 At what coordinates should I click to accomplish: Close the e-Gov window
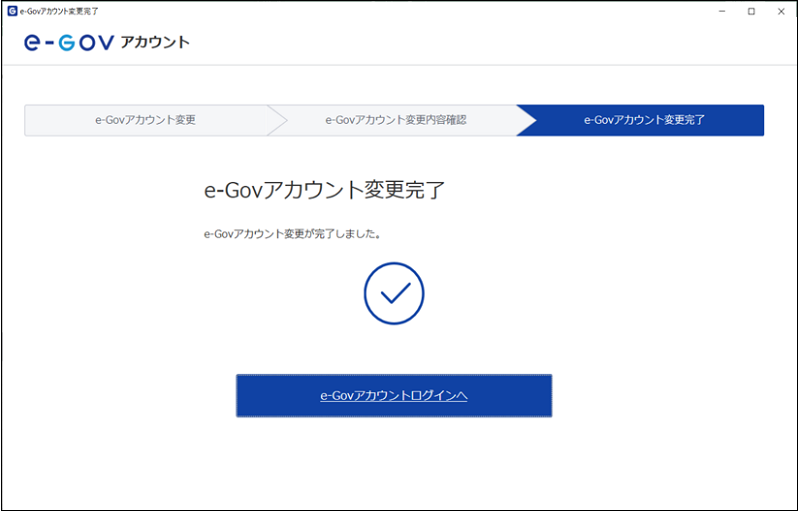(781, 11)
